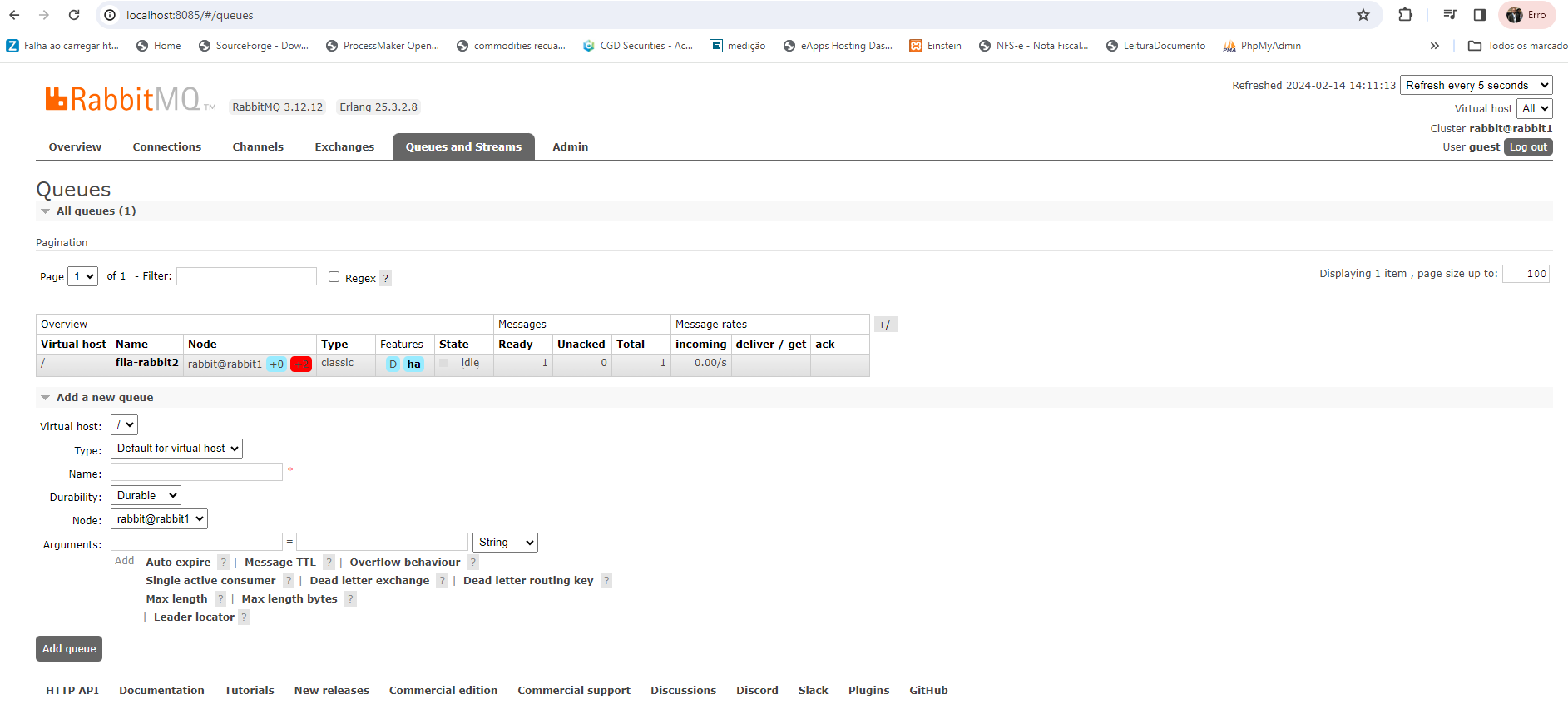Toggle table columns with the +/- button
The height and width of the screenshot is (724, 1568).
point(886,325)
